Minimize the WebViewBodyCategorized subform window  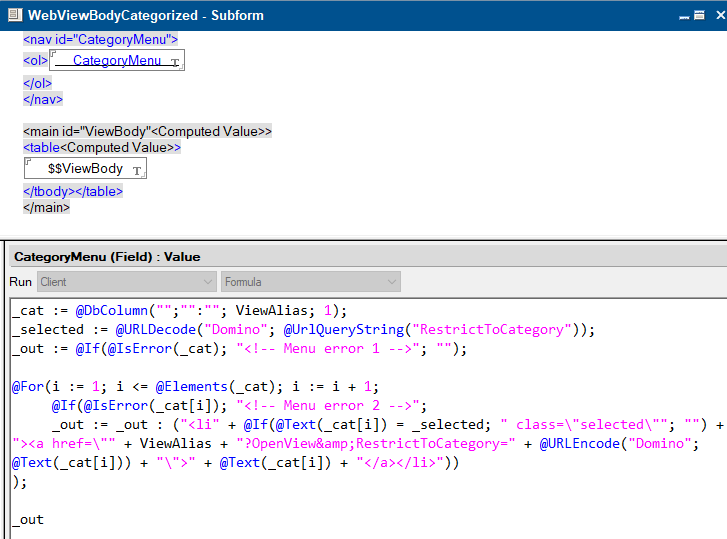point(684,16)
